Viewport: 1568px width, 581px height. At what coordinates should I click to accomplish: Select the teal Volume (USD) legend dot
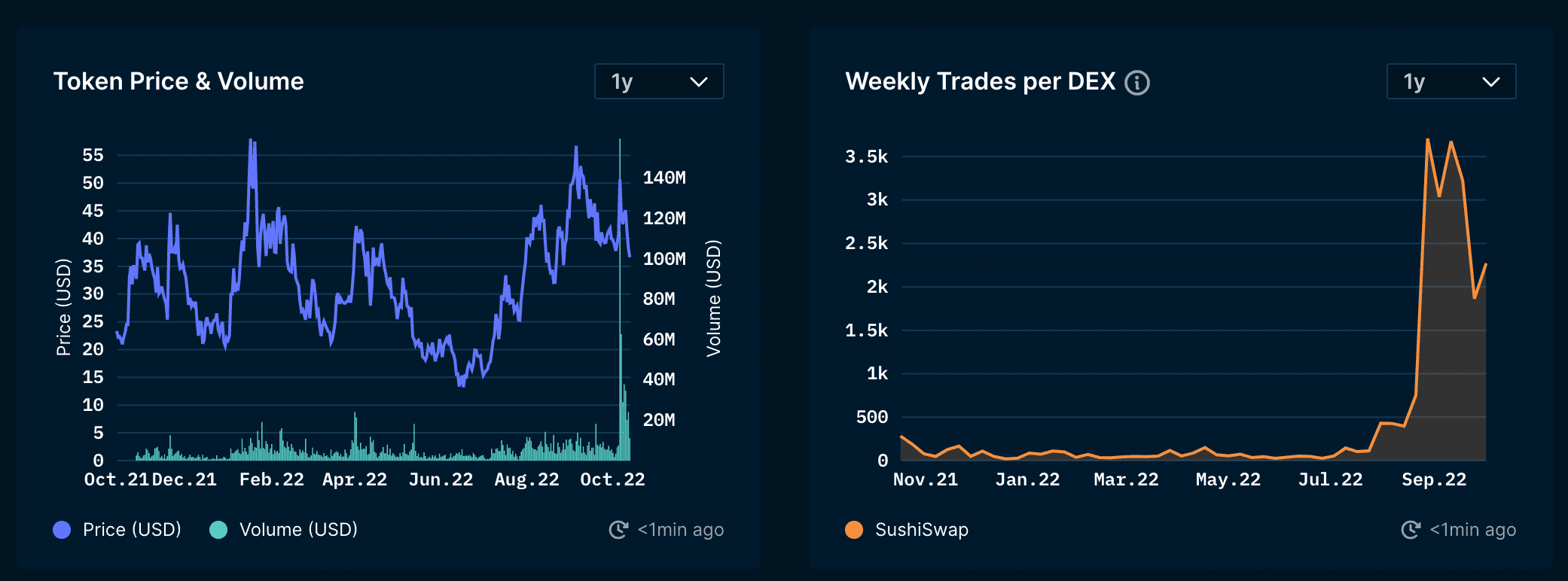tap(218, 530)
